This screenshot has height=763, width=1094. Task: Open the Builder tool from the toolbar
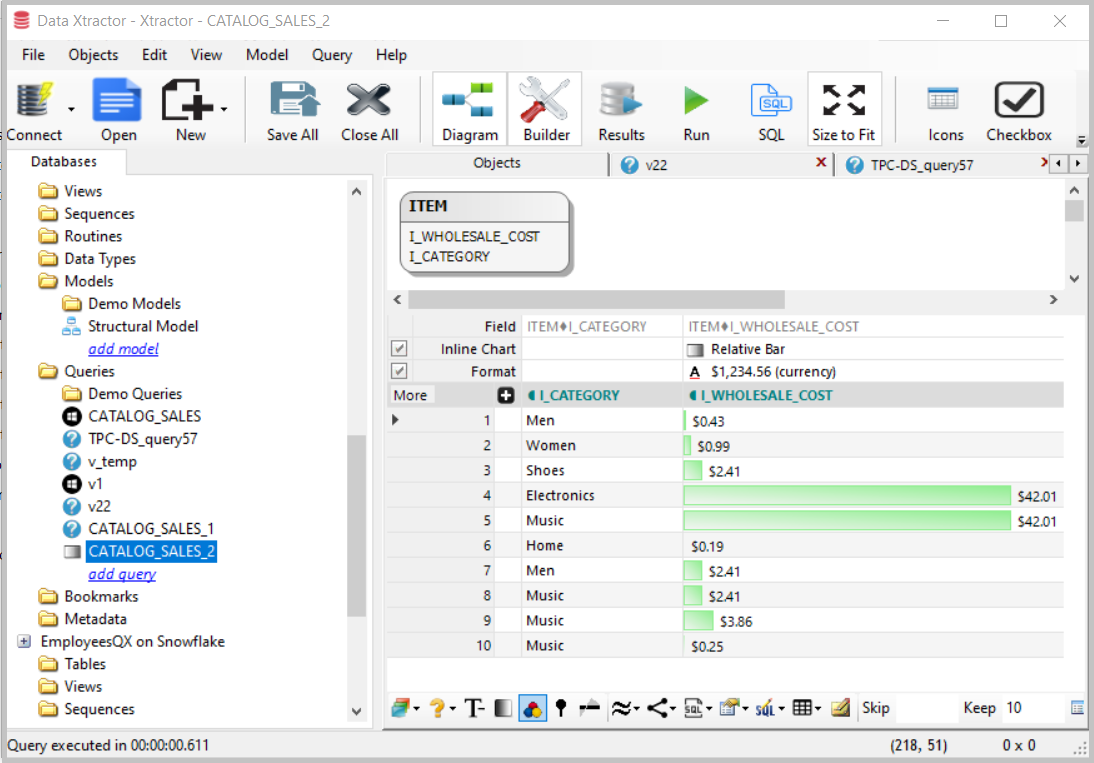tap(544, 108)
